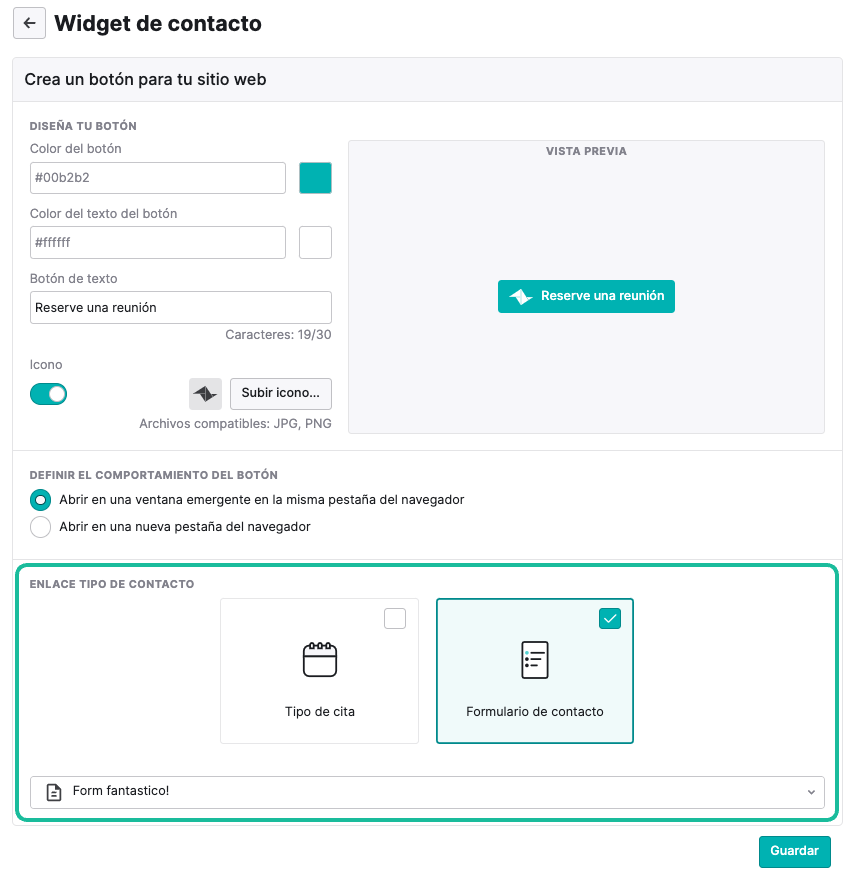
Task: Check the Tipo de cita checkbox
Action: (x=395, y=618)
